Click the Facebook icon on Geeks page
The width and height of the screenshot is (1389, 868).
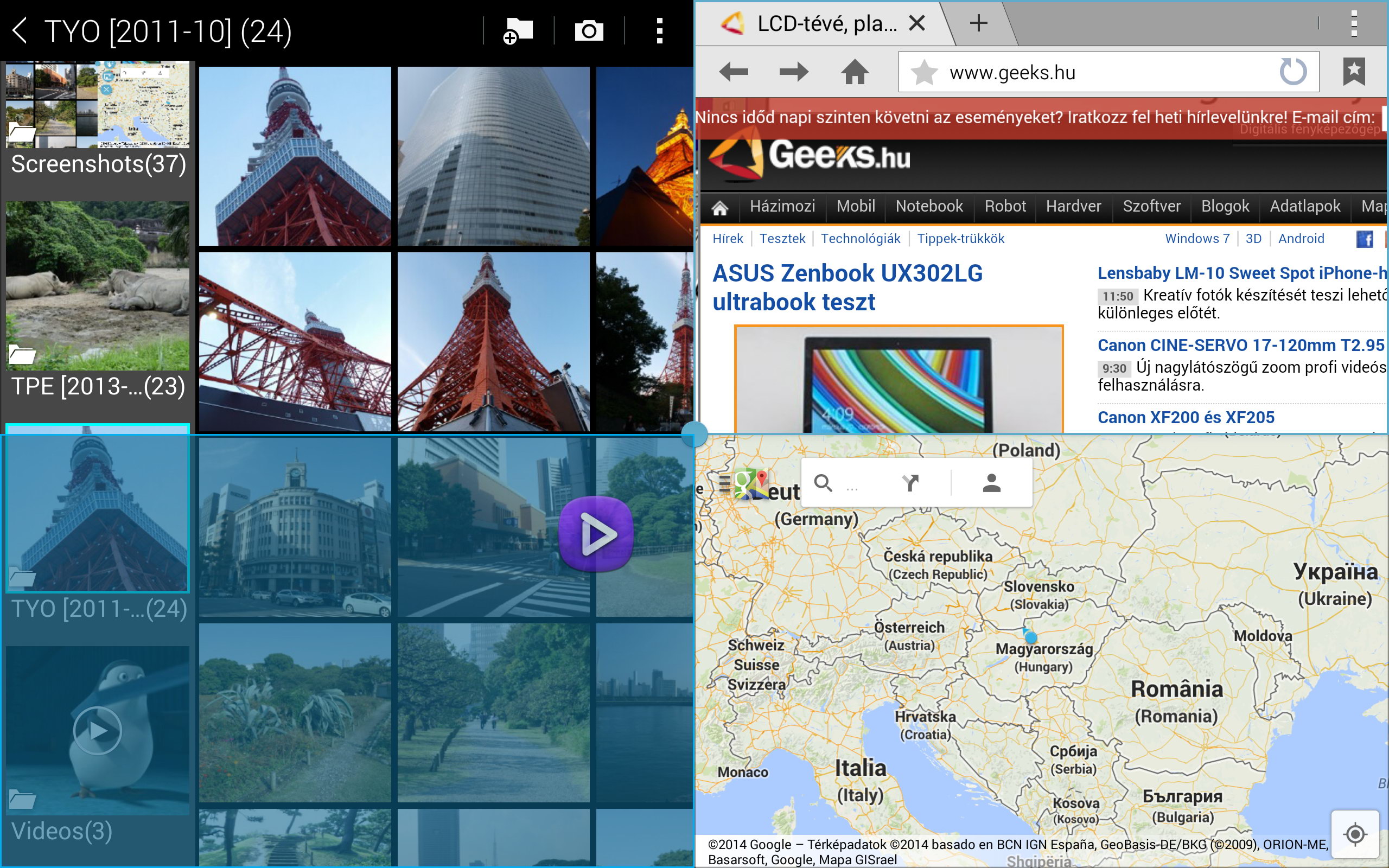pos(1365,239)
